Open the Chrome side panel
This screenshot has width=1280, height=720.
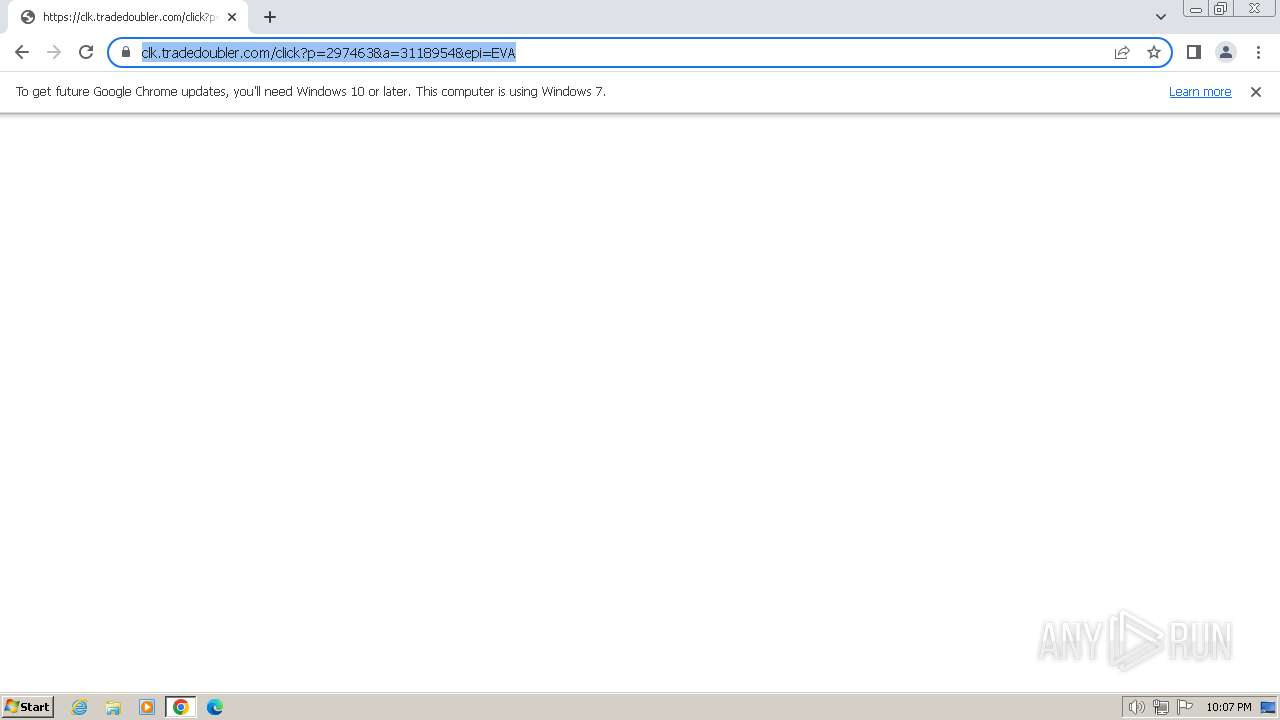[x=1194, y=52]
